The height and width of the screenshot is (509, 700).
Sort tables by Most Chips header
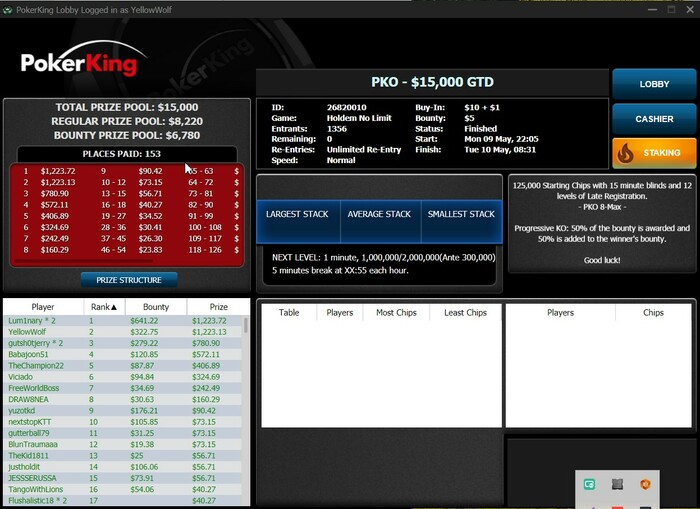point(396,313)
